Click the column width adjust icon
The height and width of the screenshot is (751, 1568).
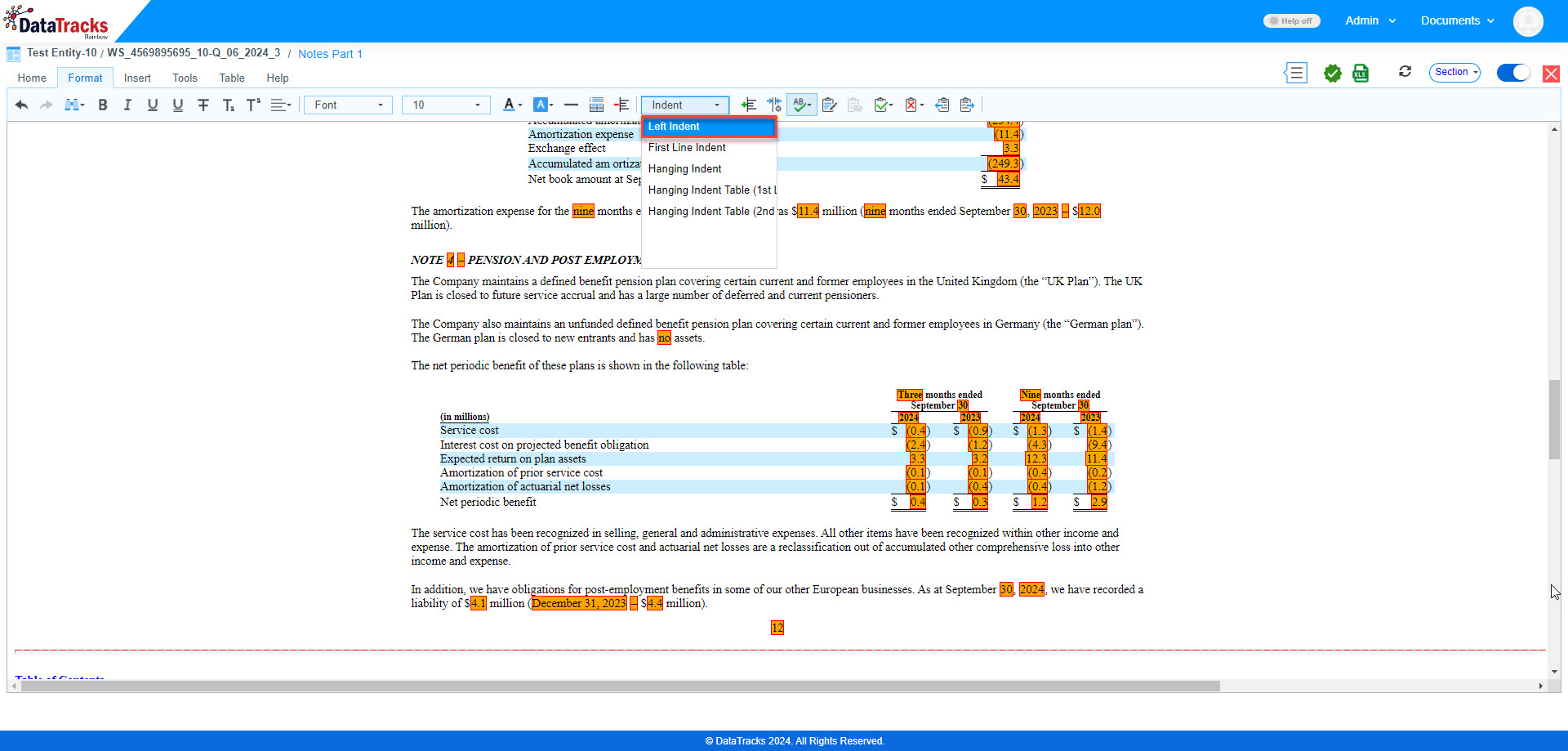point(774,105)
